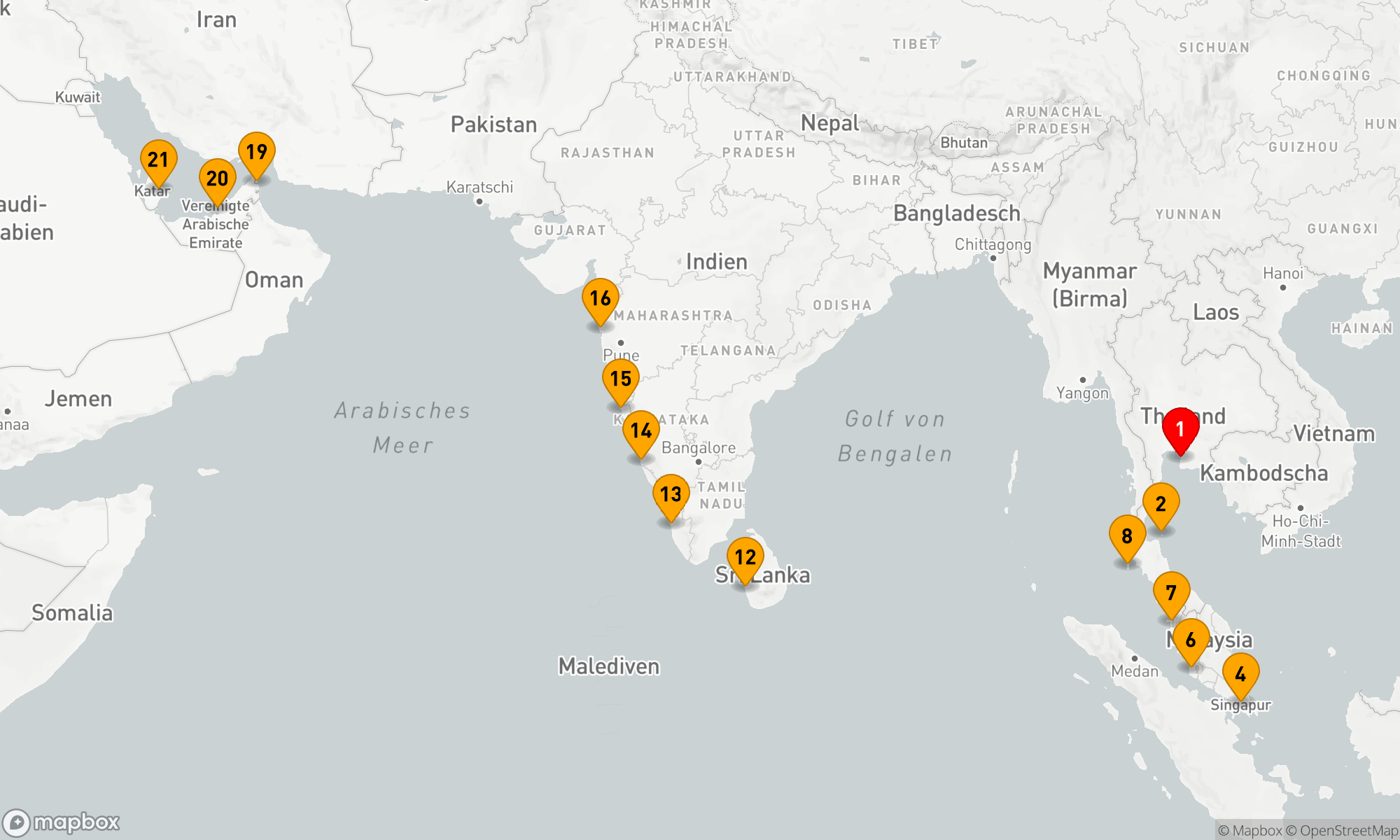The image size is (1400, 840).
Task: Click map pin numbered 7
Action: [x=1171, y=593]
